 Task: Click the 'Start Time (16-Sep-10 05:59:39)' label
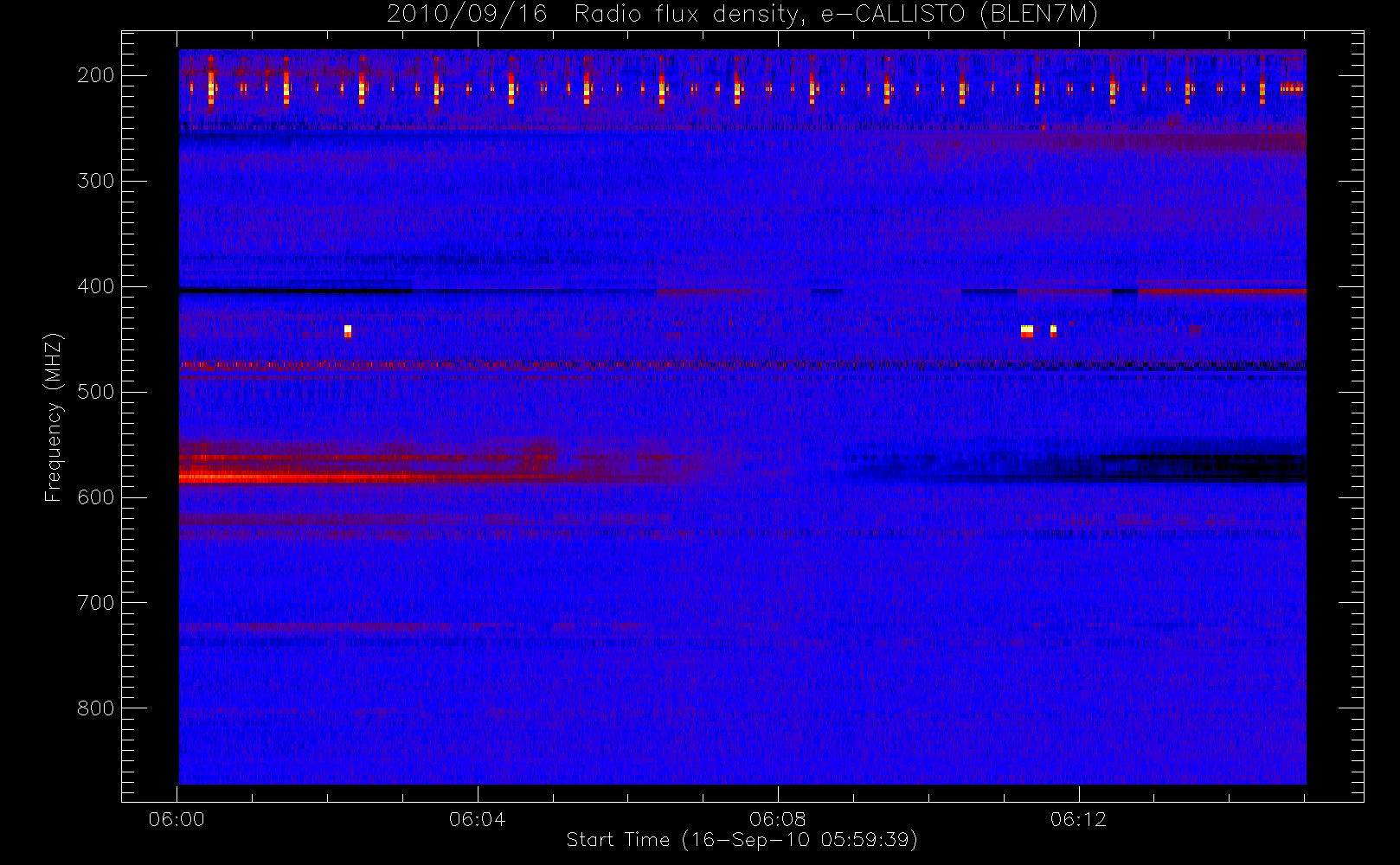coord(742,840)
